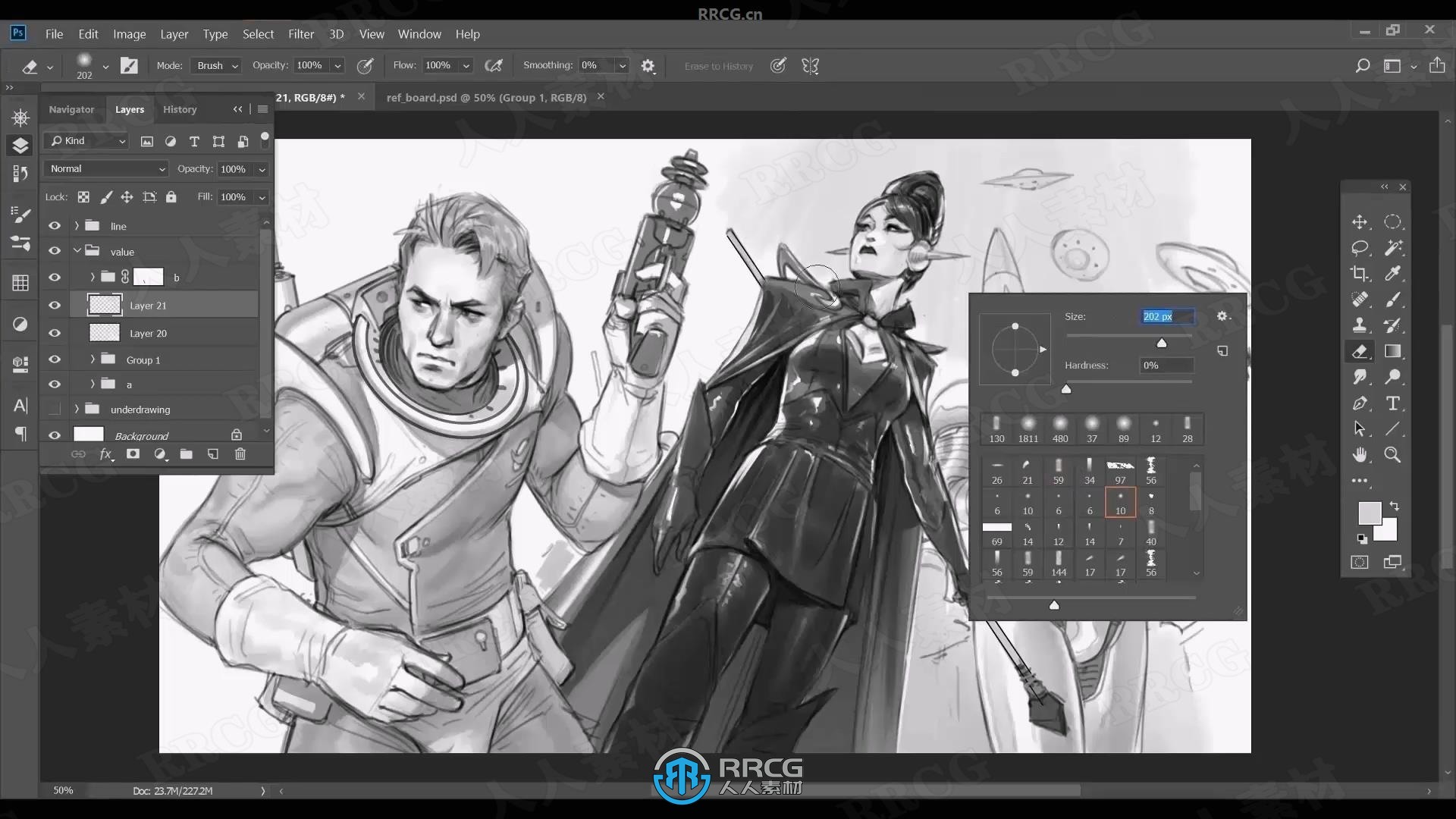Hide the line group
The height and width of the screenshot is (819, 1456).
tap(55, 226)
